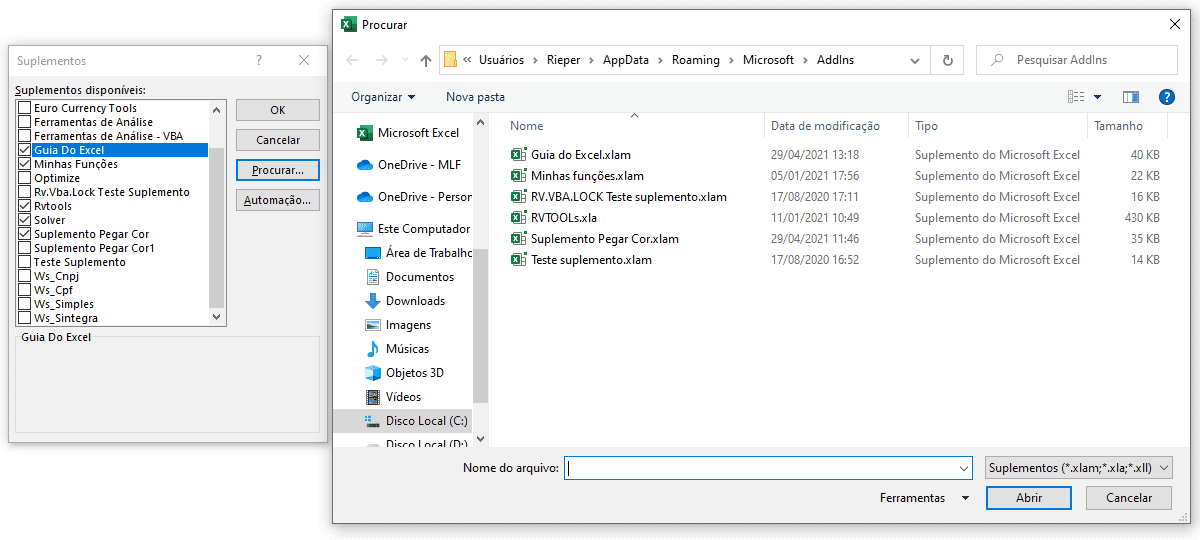Click the file icon of RVTOOLs.xla
Viewport: 1200px width, 540px height.
518,218
